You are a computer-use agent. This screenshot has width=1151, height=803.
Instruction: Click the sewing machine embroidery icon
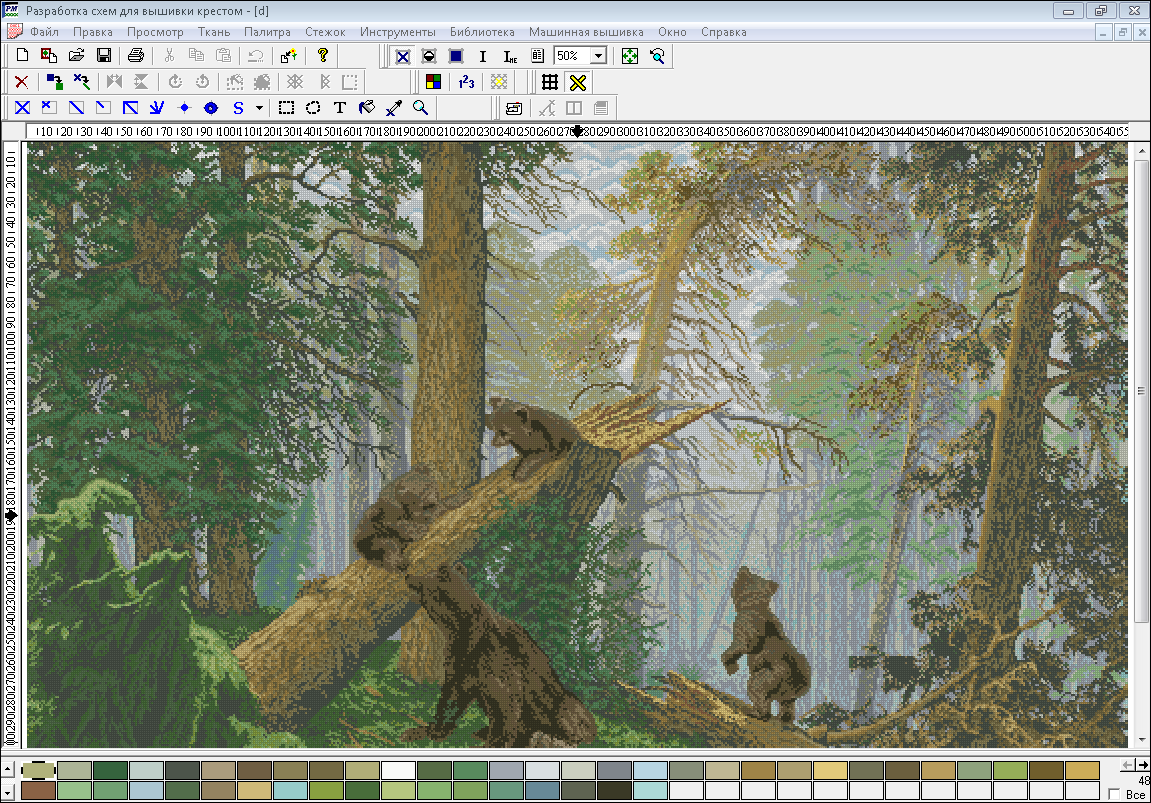click(514, 108)
